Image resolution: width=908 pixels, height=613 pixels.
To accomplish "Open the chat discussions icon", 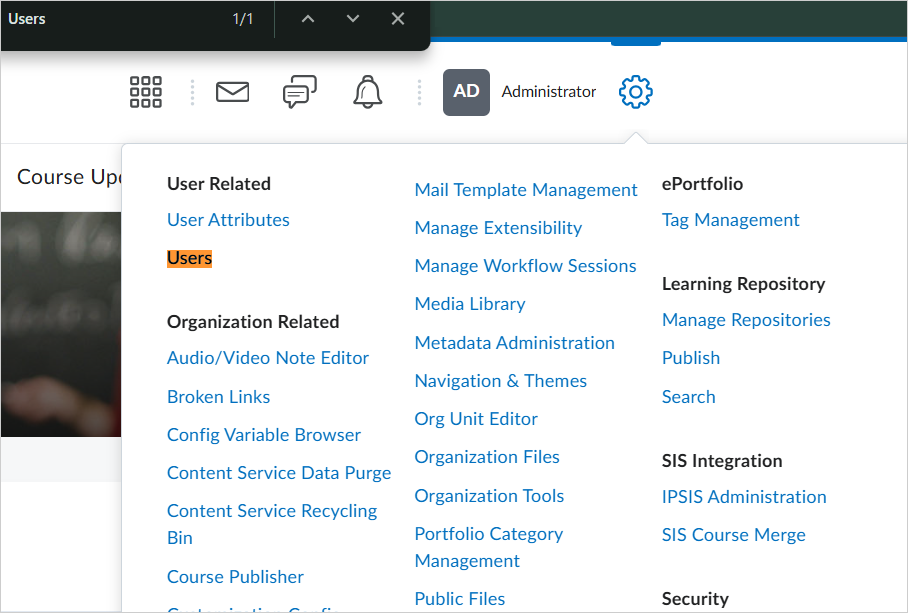I will coord(299,91).
